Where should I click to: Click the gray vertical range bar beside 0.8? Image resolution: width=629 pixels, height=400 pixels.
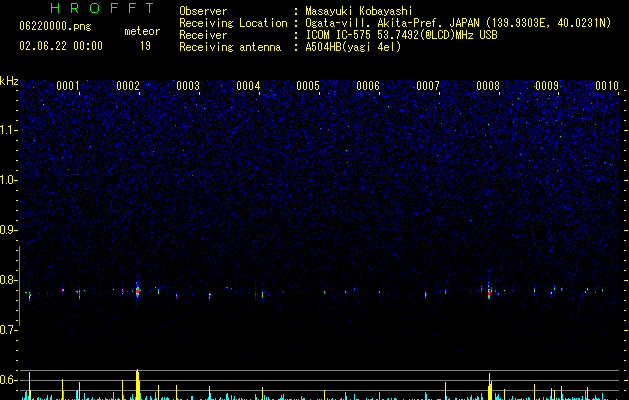click(20, 286)
